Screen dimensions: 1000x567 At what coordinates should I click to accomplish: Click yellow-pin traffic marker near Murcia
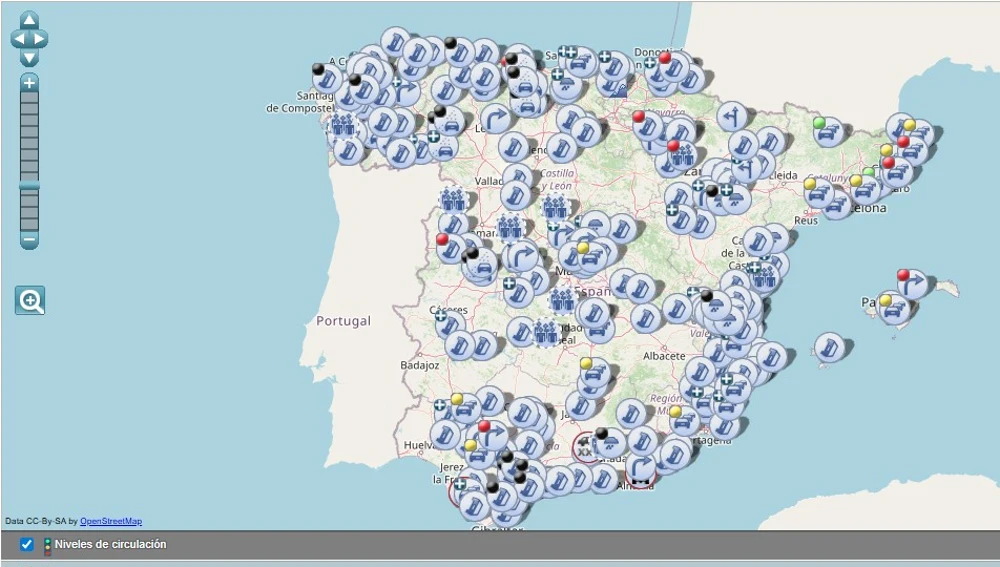tap(685, 420)
